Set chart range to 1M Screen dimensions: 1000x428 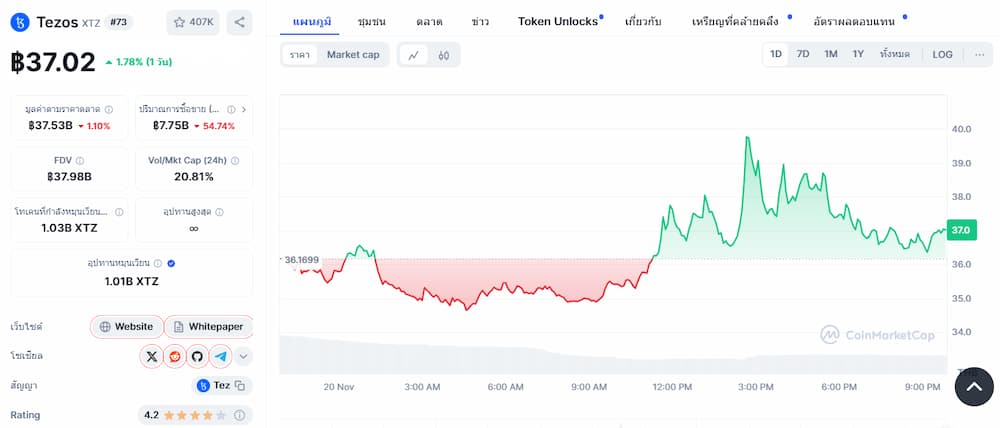coord(830,55)
